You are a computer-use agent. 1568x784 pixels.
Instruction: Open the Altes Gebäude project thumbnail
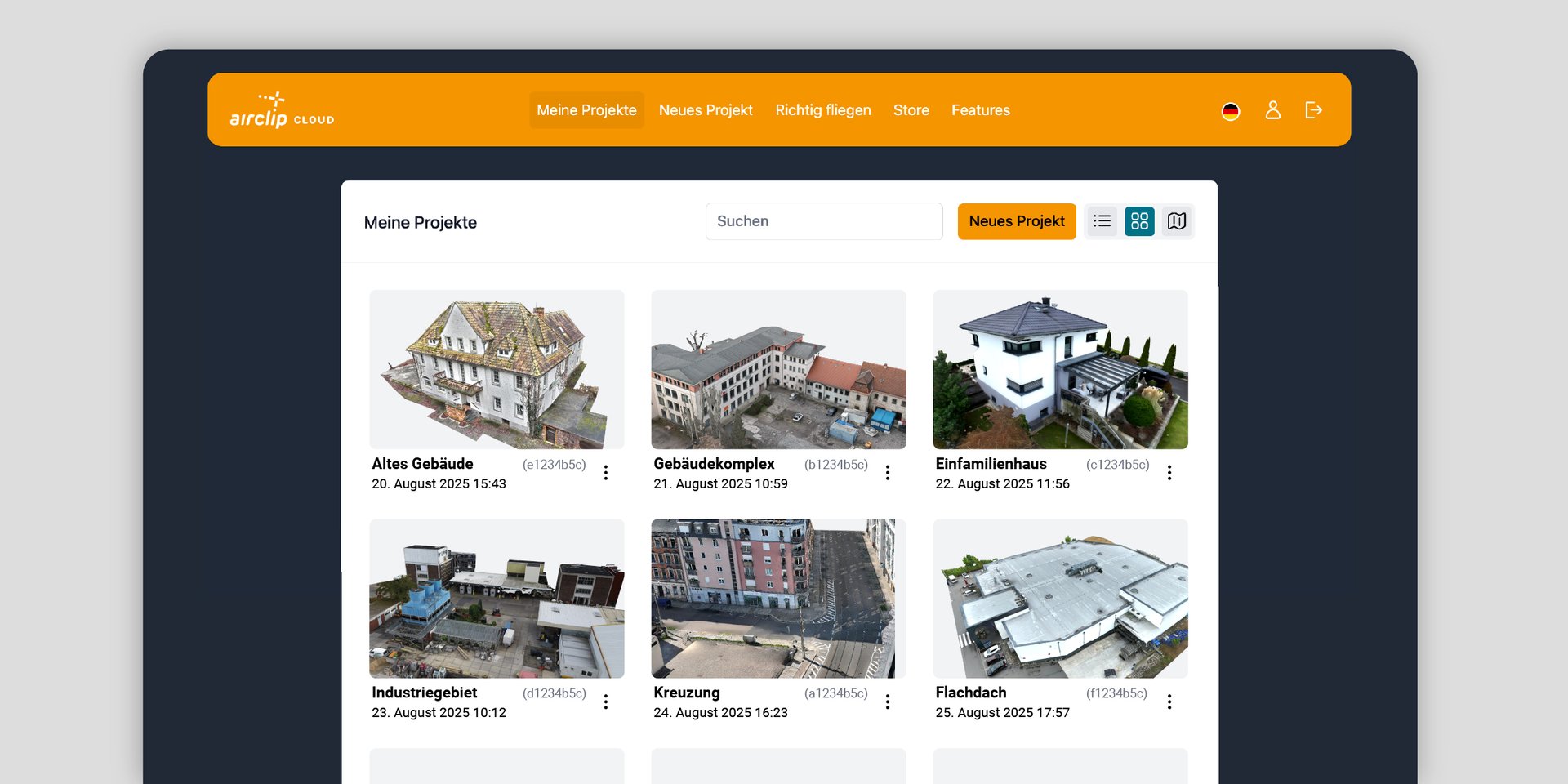(x=497, y=369)
